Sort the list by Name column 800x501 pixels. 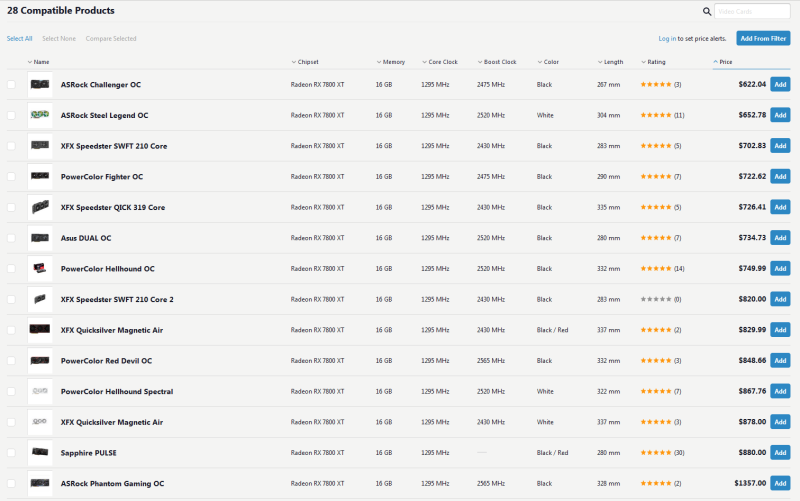click(39, 62)
